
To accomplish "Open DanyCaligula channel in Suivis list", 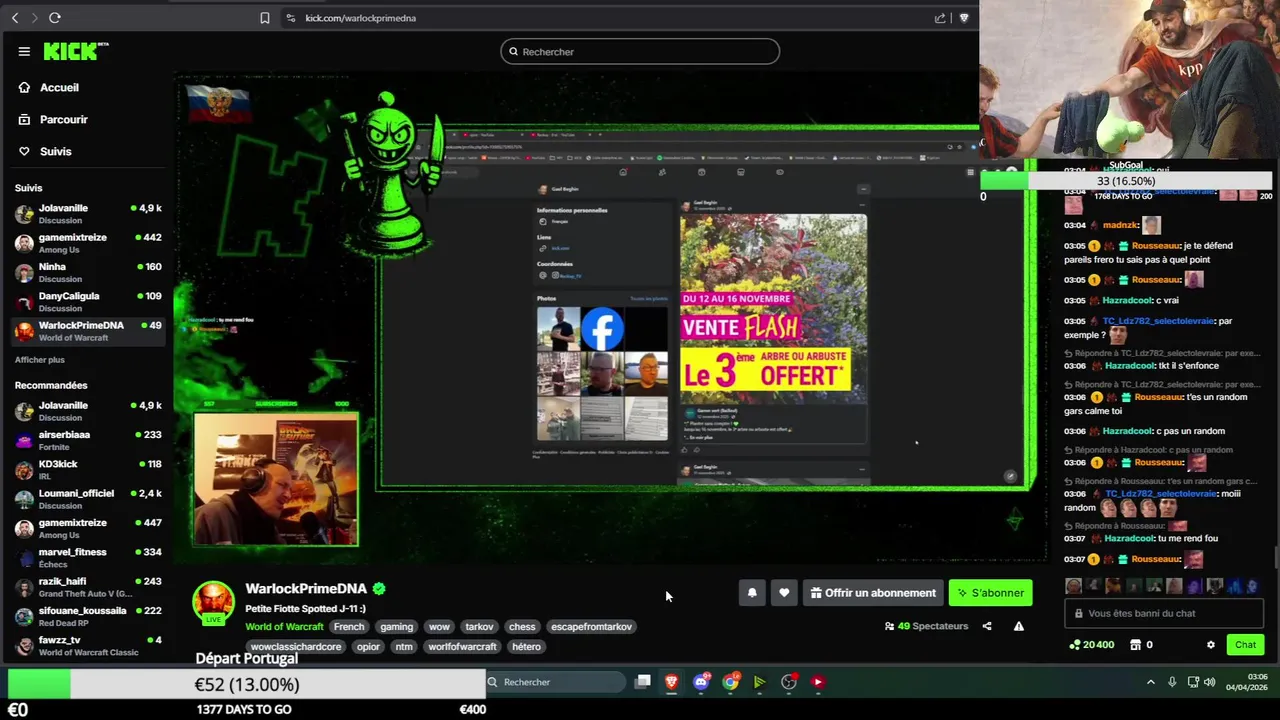I will point(88,301).
